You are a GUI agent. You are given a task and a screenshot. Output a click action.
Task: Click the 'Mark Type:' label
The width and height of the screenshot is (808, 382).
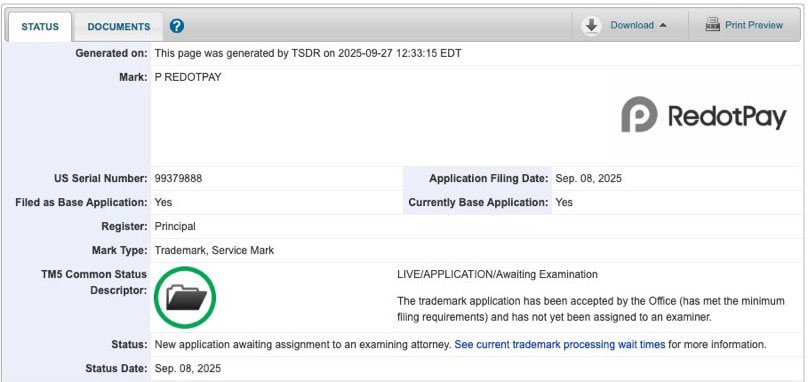[119, 251]
